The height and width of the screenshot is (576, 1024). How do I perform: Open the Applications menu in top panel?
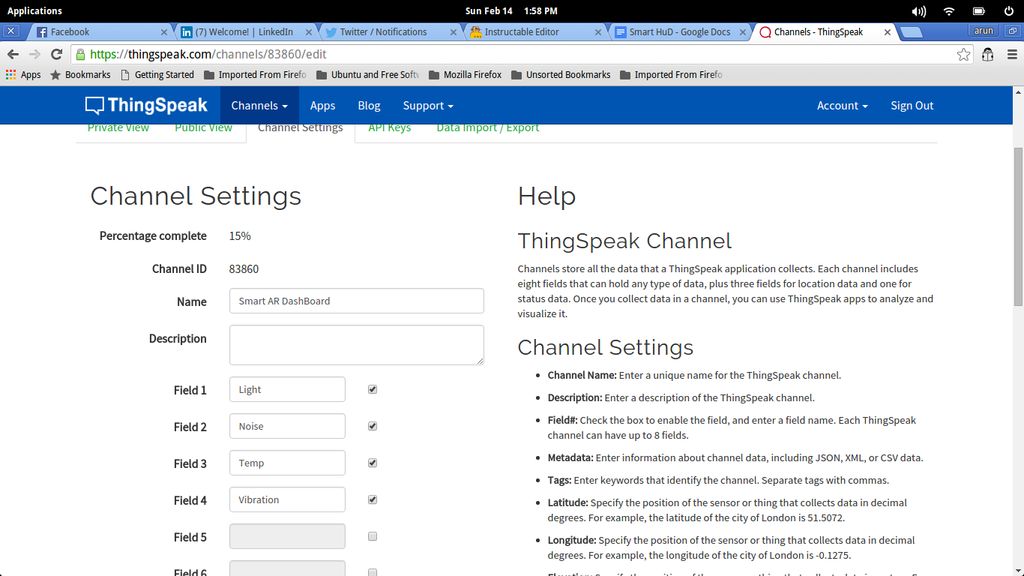click(x=35, y=11)
